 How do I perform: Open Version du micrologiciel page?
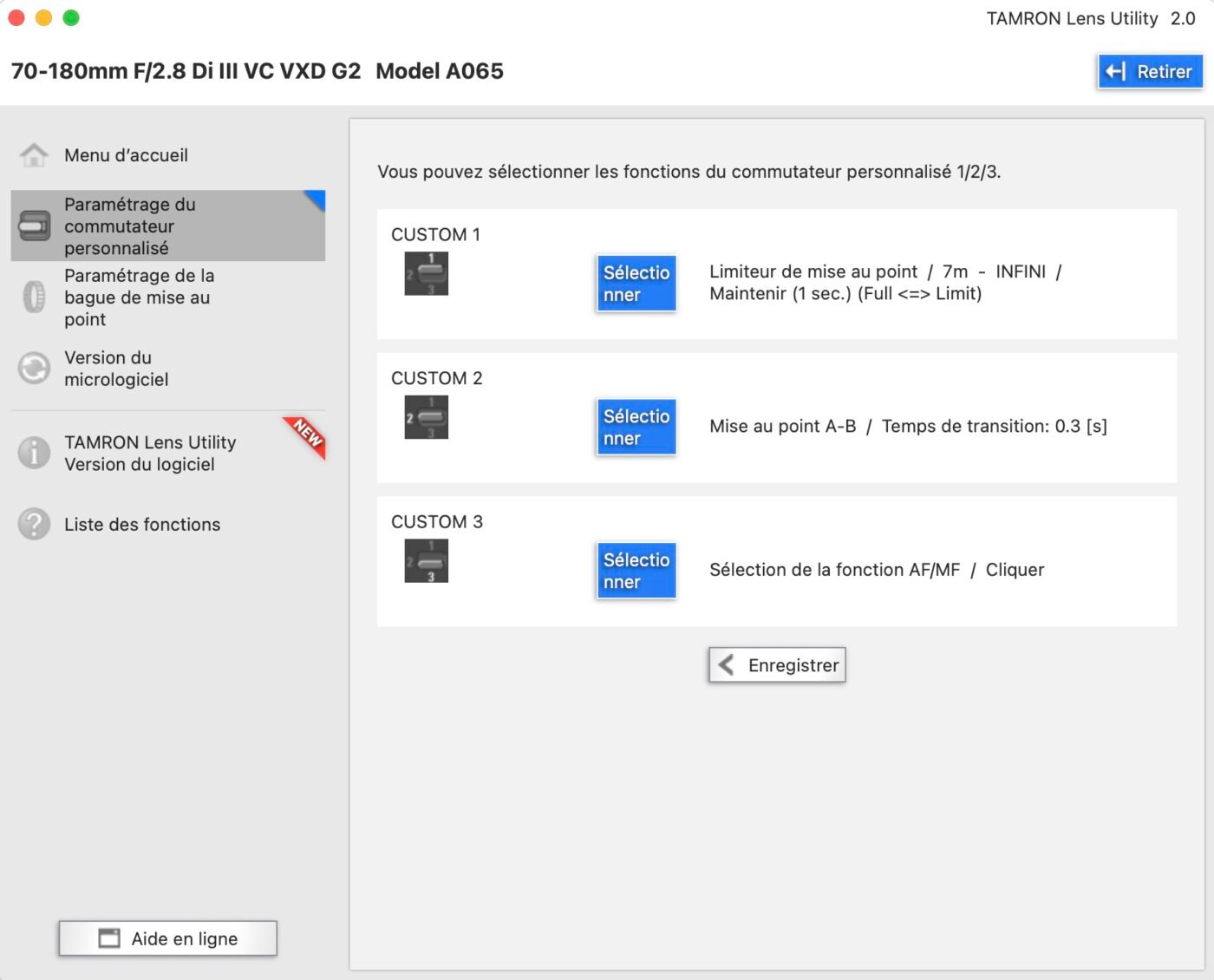[x=116, y=368]
